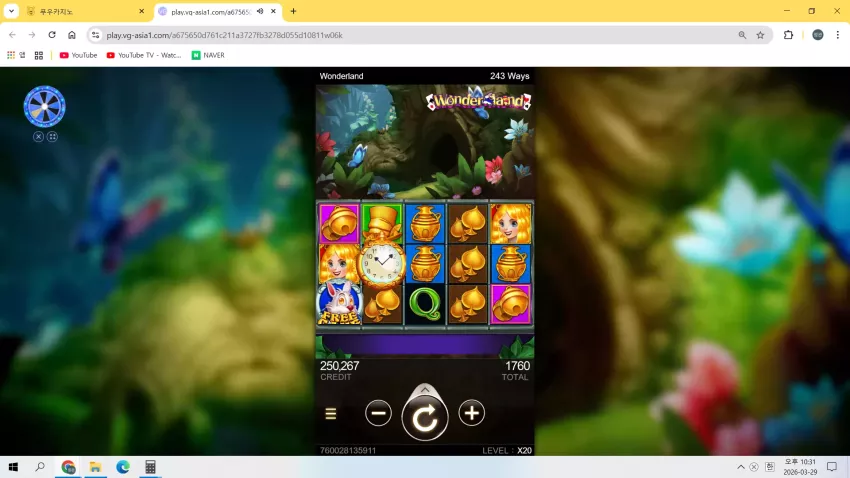The image size is (850, 478).
Task: Open the NAVER bookmark
Action: 208,55
